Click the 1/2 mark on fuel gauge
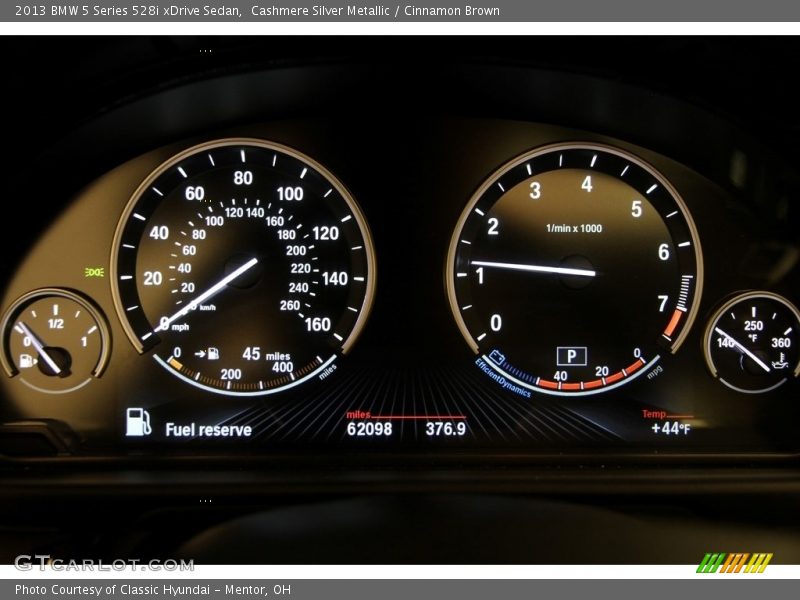 56,323
